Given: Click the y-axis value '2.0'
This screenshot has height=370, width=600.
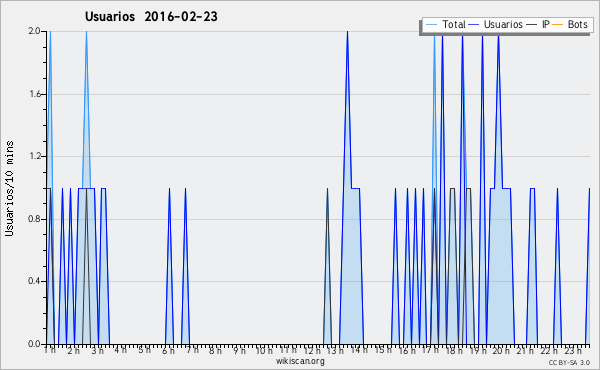Looking at the screenshot, I should click(x=34, y=31).
